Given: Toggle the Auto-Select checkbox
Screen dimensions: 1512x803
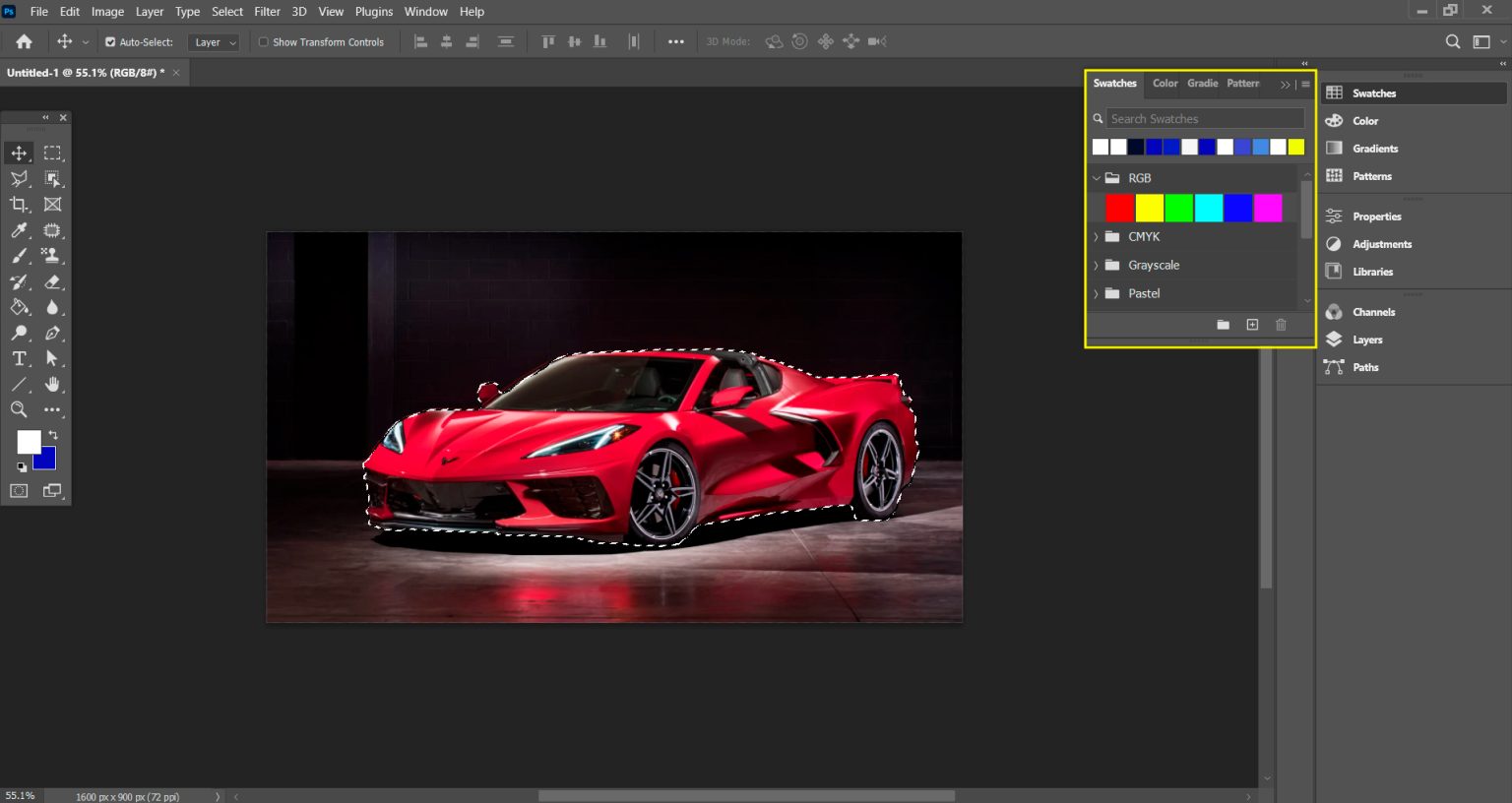Looking at the screenshot, I should (x=110, y=42).
